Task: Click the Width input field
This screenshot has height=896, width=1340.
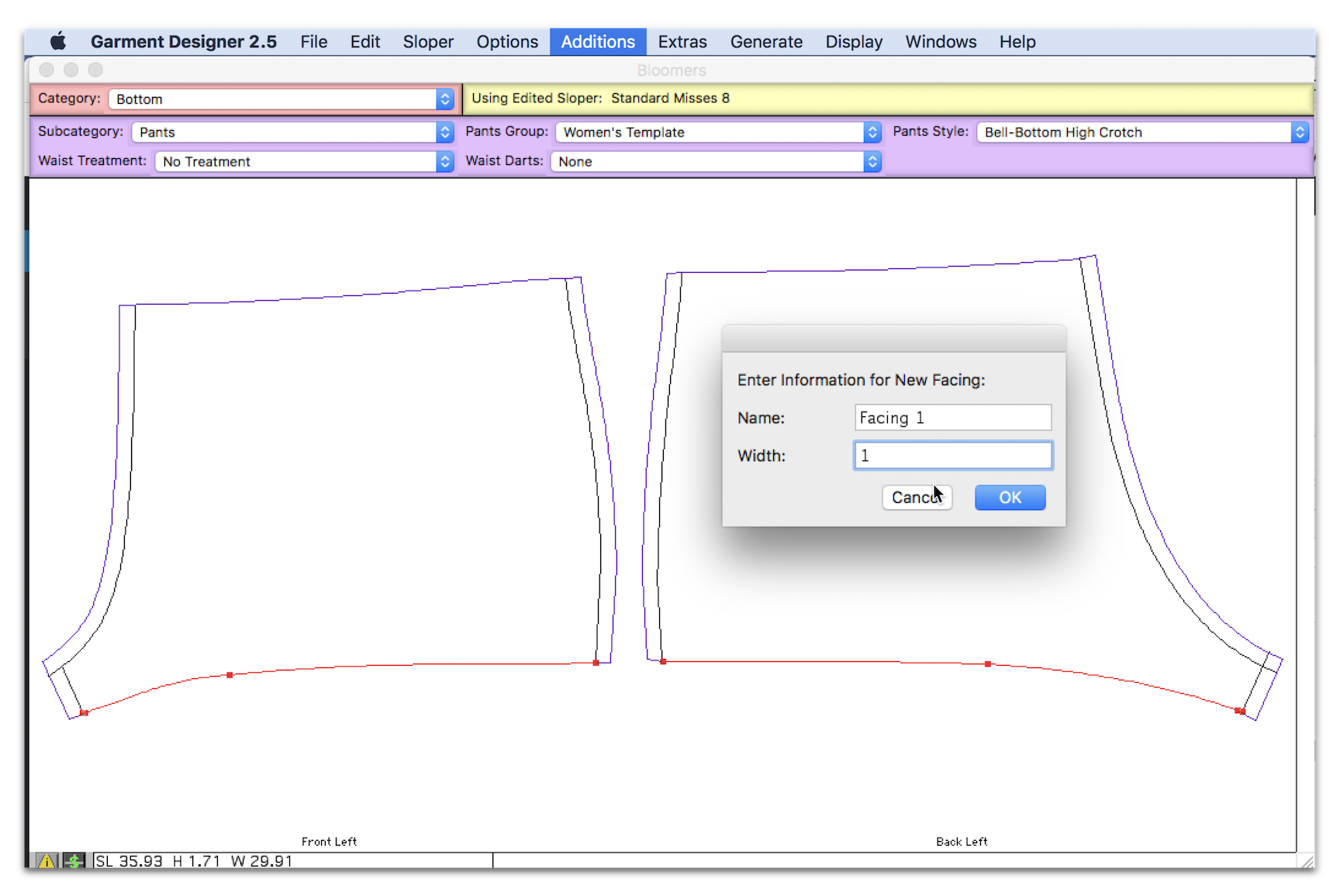Action: [953, 456]
